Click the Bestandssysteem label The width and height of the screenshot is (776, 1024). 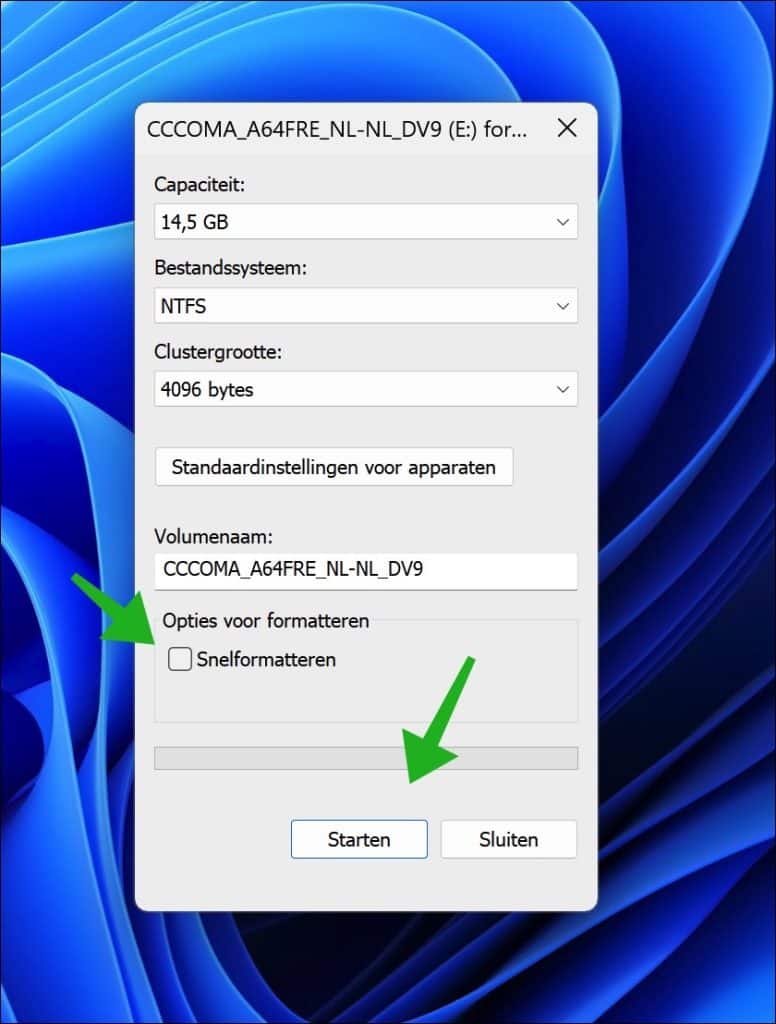pos(231,268)
